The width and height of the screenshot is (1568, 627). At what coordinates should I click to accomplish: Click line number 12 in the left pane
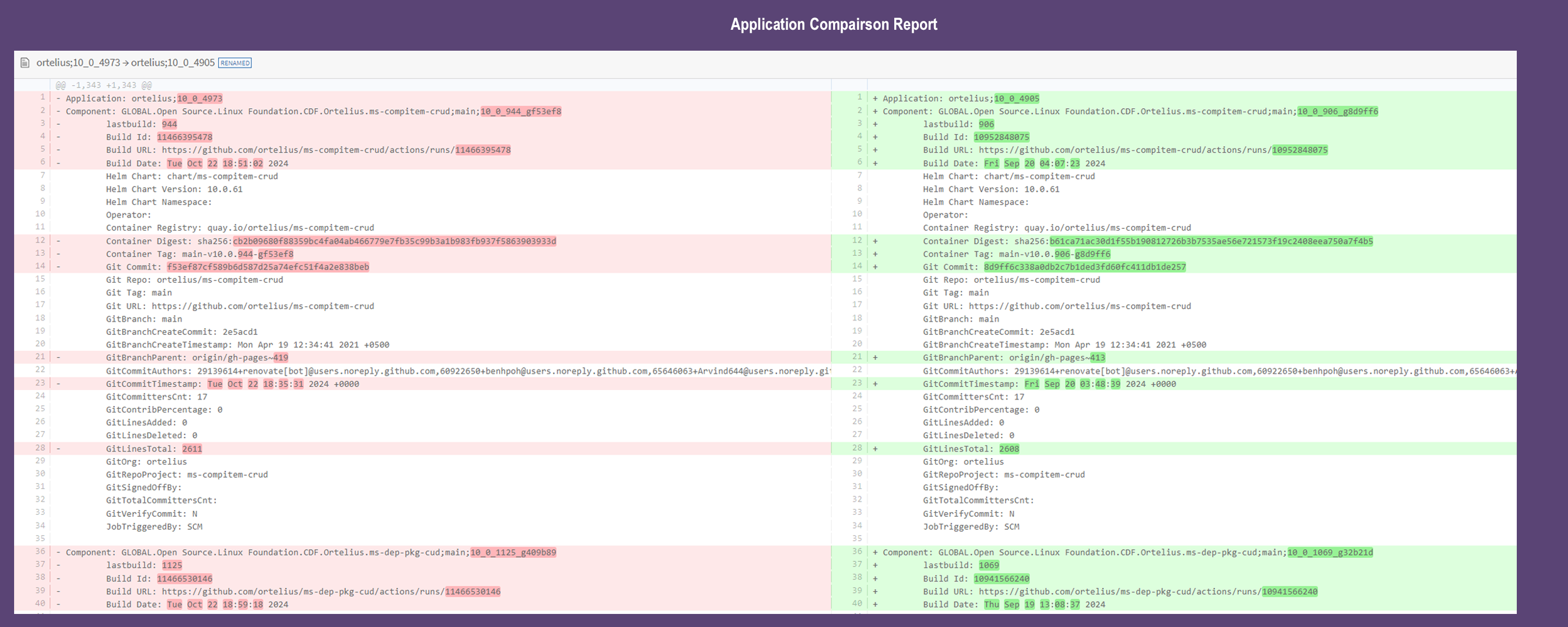[39, 240]
